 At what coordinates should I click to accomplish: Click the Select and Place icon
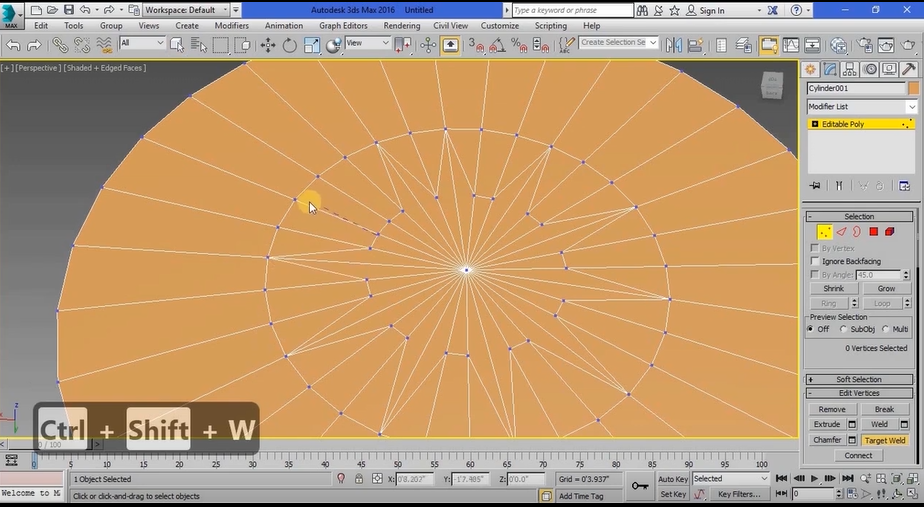(x=333, y=45)
